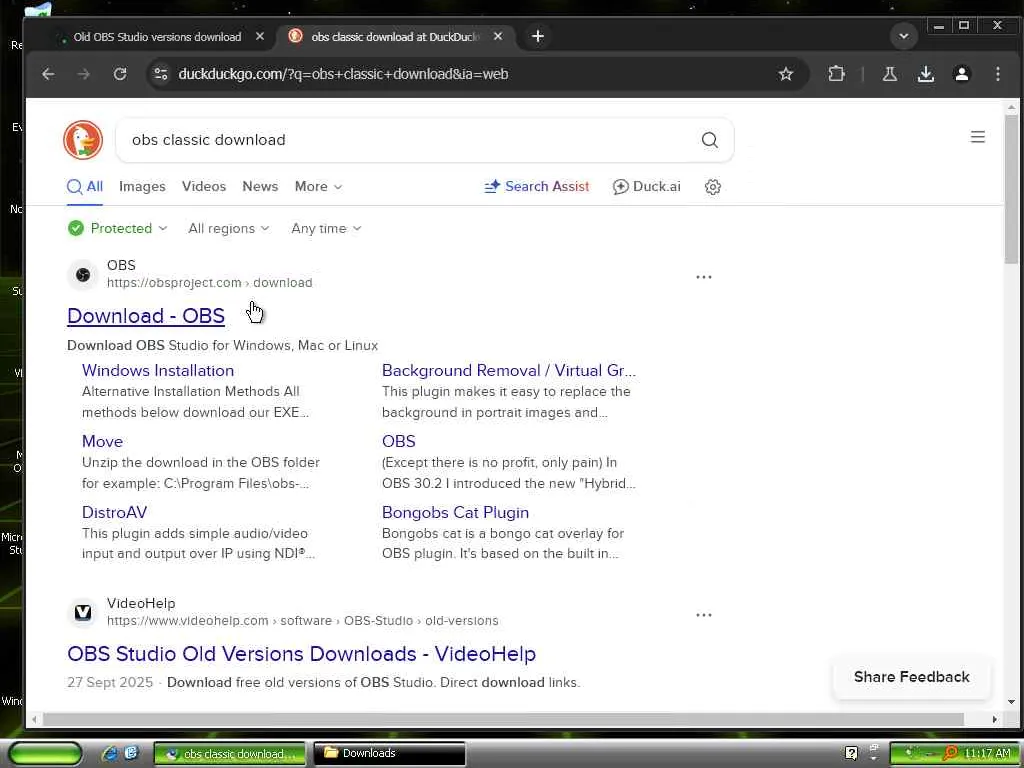This screenshot has height=768, width=1024.
Task: Open Search Assist
Action: coord(536,187)
